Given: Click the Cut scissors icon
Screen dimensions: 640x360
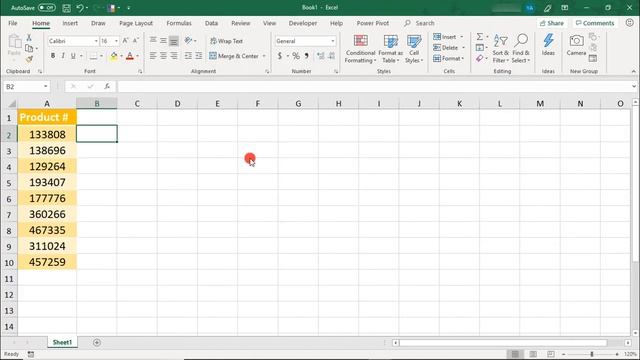Looking at the screenshot, I should (29, 38).
